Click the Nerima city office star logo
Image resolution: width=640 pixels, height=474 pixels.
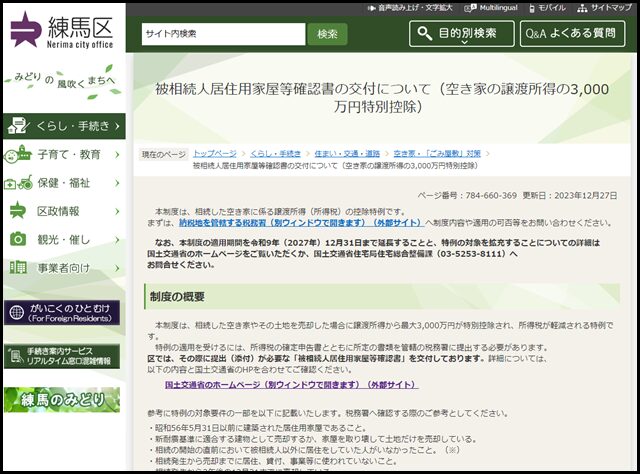click(25, 29)
